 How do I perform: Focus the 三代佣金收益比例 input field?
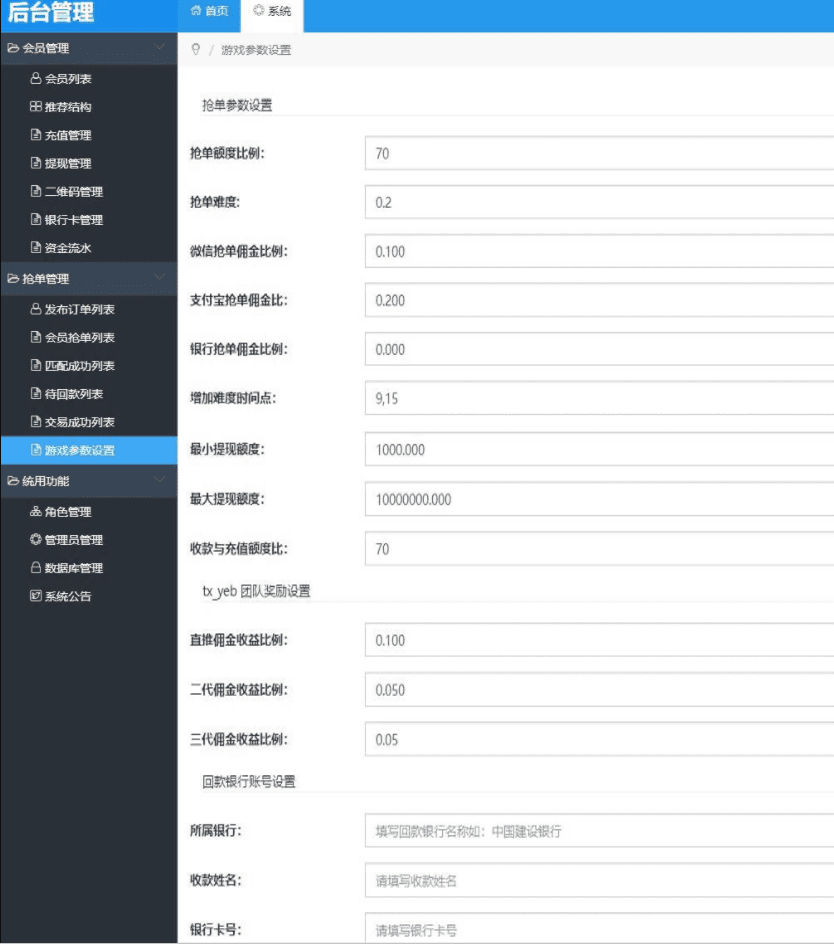coord(599,739)
